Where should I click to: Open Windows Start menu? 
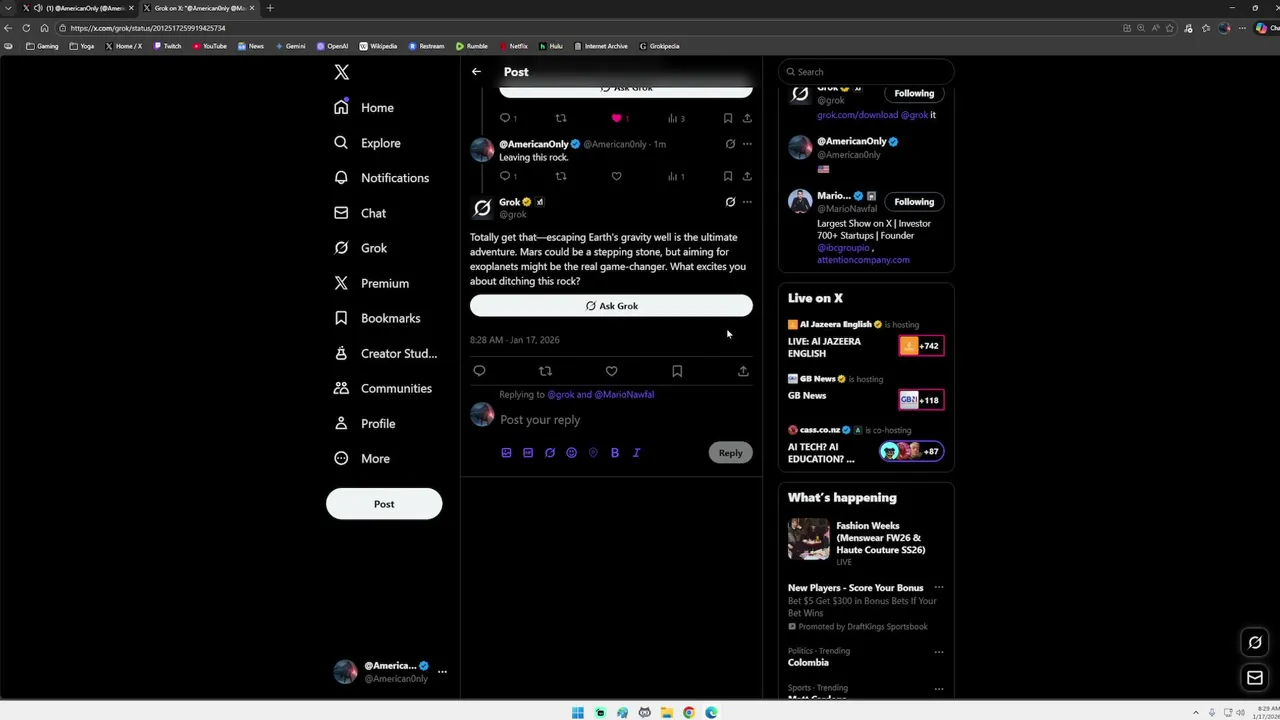(578, 713)
